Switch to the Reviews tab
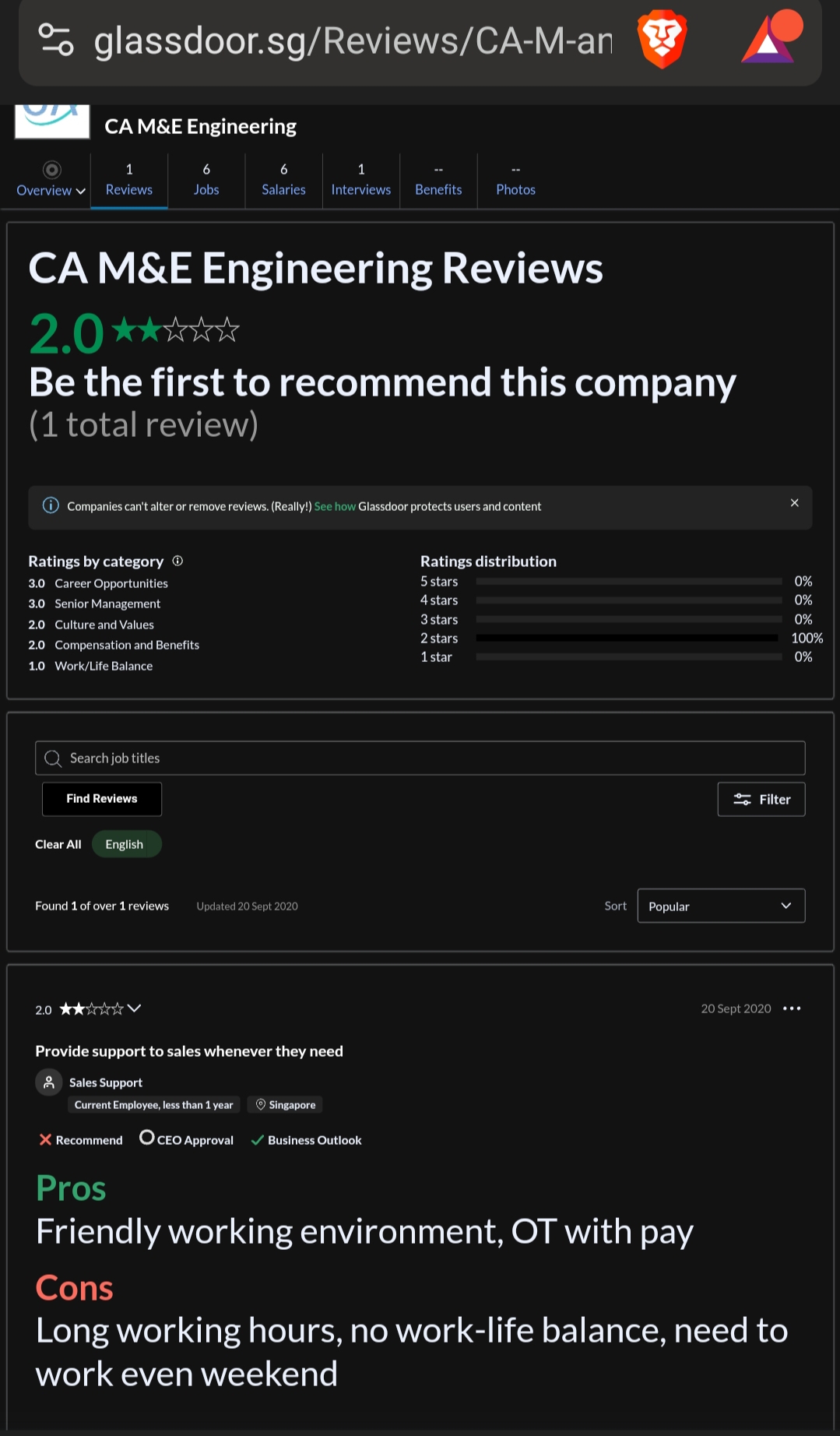The image size is (840, 1436). (129, 180)
